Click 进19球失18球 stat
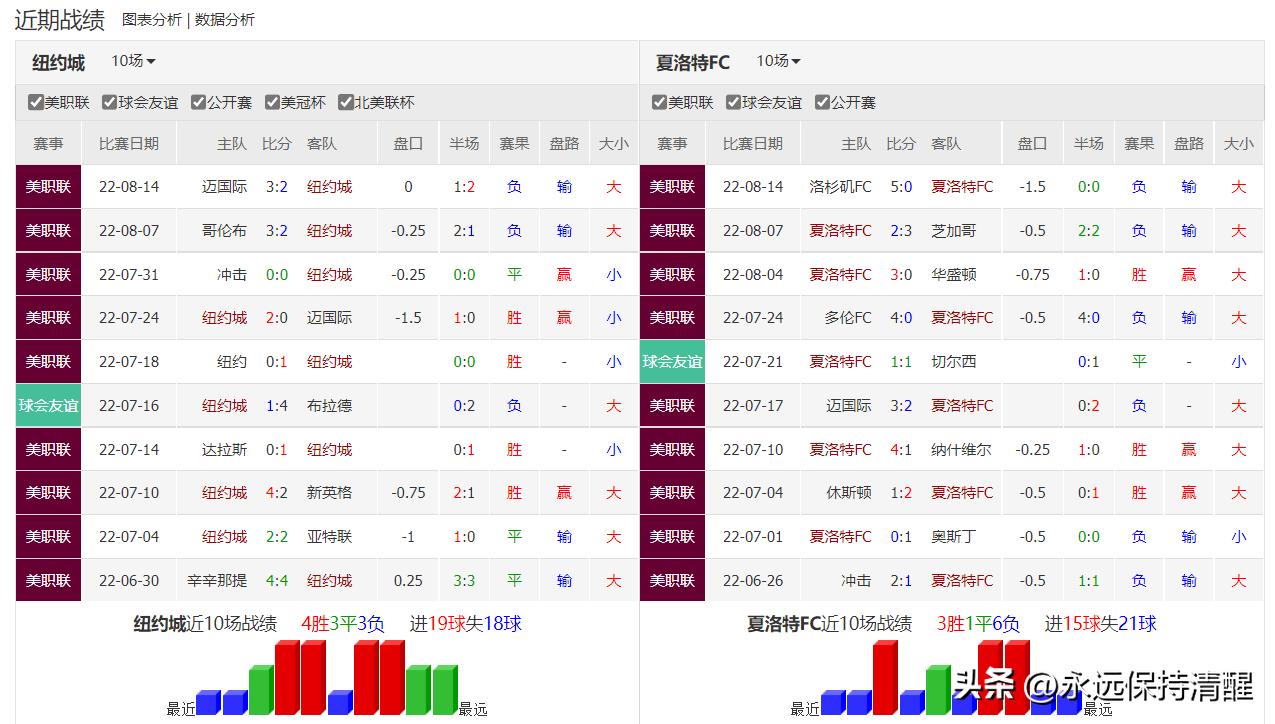This screenshot has width=1275, height=724. pyautogui.click(x=465, y=624)
